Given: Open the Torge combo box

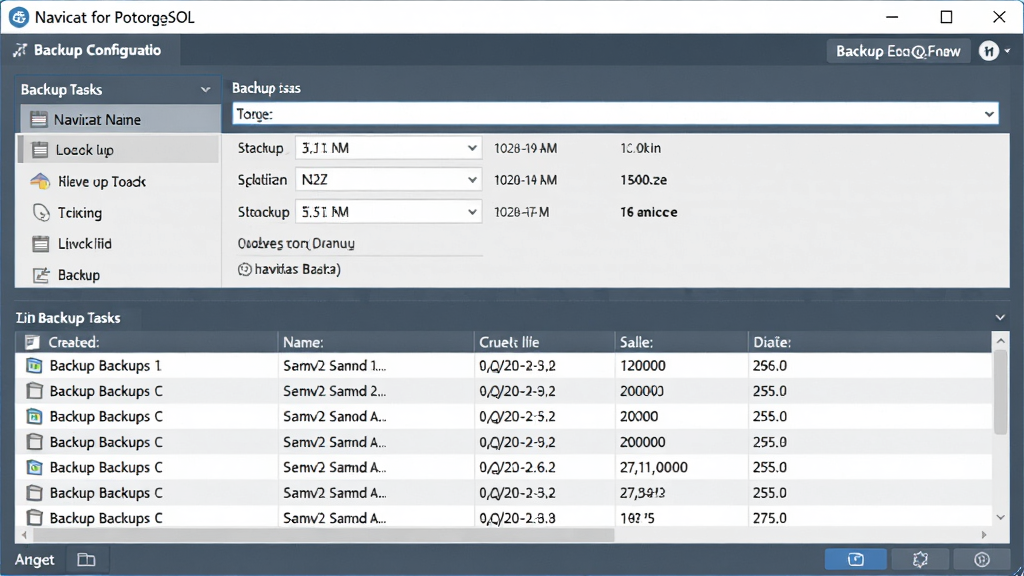Looking at the screenshot, I should (x=615, y=114).
